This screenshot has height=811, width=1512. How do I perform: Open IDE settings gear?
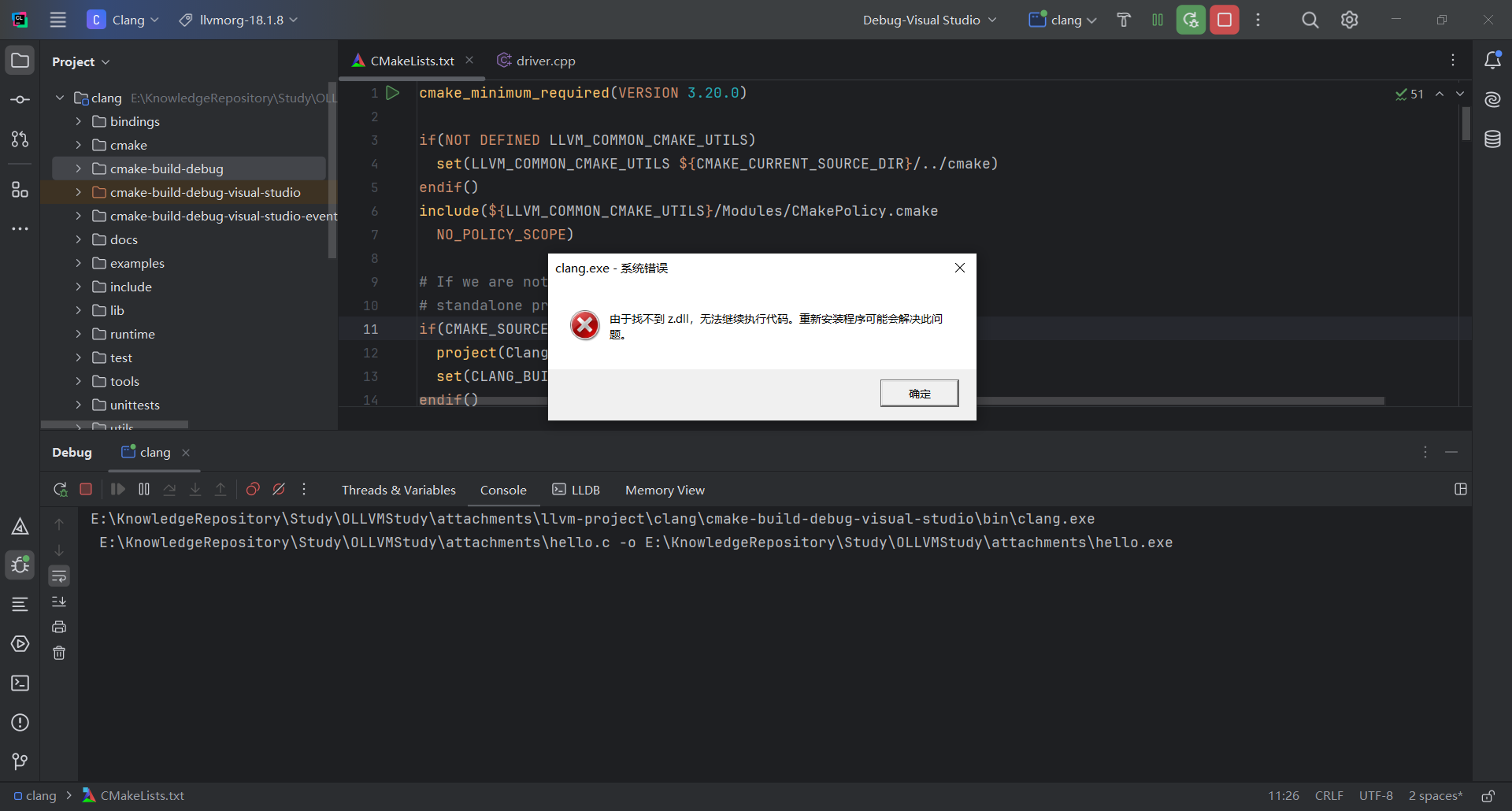coord(1350,20)
